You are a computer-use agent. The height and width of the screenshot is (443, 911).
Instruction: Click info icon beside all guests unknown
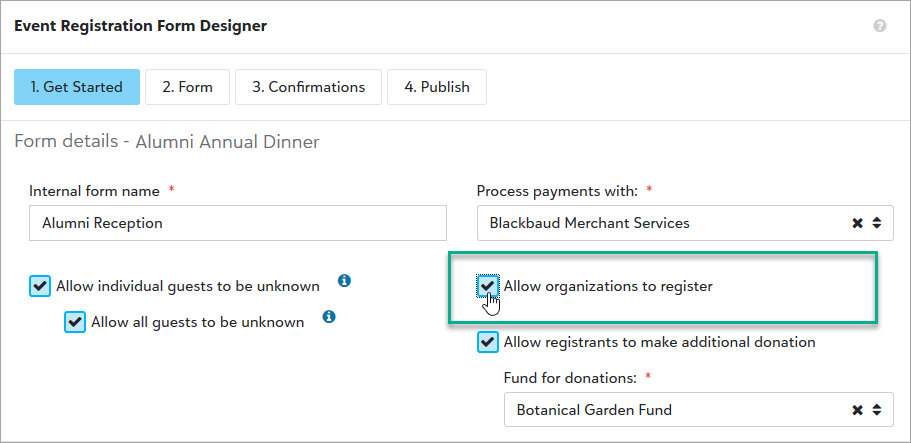coord(329,317)
